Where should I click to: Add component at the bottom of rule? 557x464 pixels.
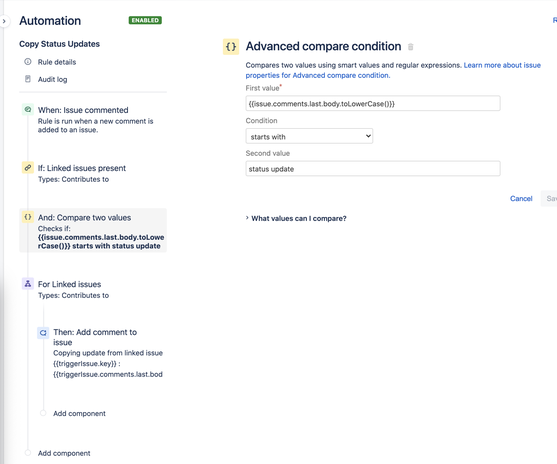(x=64, y=453)
